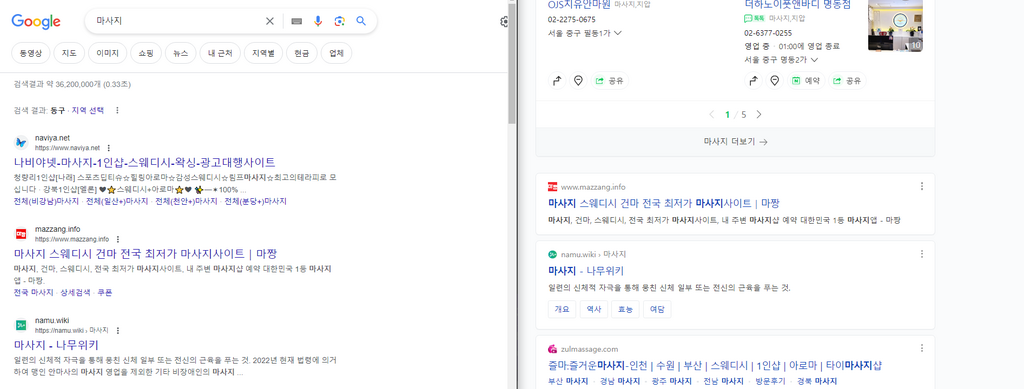The width and height of the screenshot is (1024, 389).
Task: Go to previous page of place listings
Action: 712,114
